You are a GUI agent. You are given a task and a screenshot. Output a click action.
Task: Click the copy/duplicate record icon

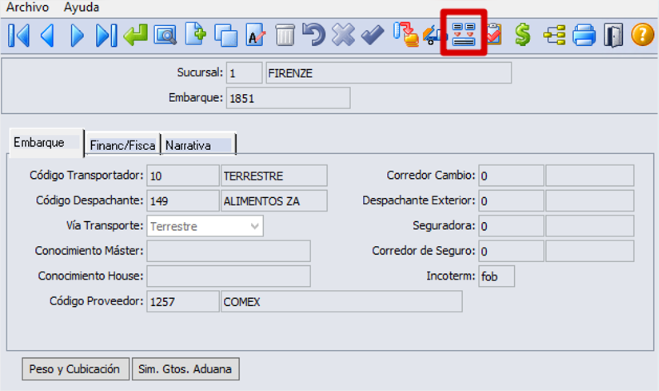(226, 35)
